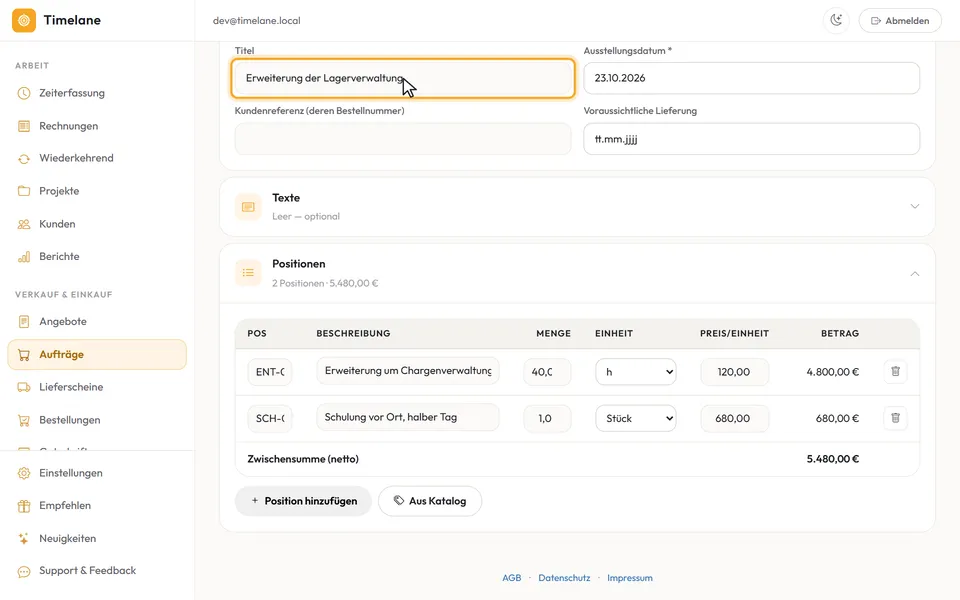Click the Empfehlen gift icon
The width and height of the screenshot is (960, 600).
pyautogui.click(x=24, y=506)
